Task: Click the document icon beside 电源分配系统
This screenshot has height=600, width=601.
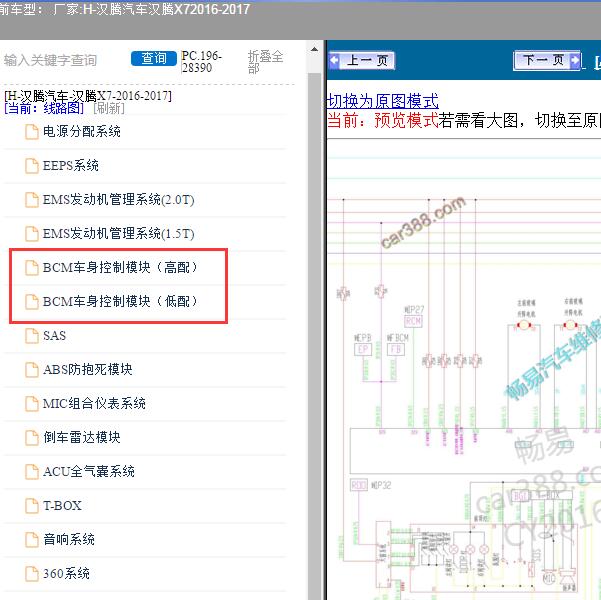Action: [x=31, y=132]
